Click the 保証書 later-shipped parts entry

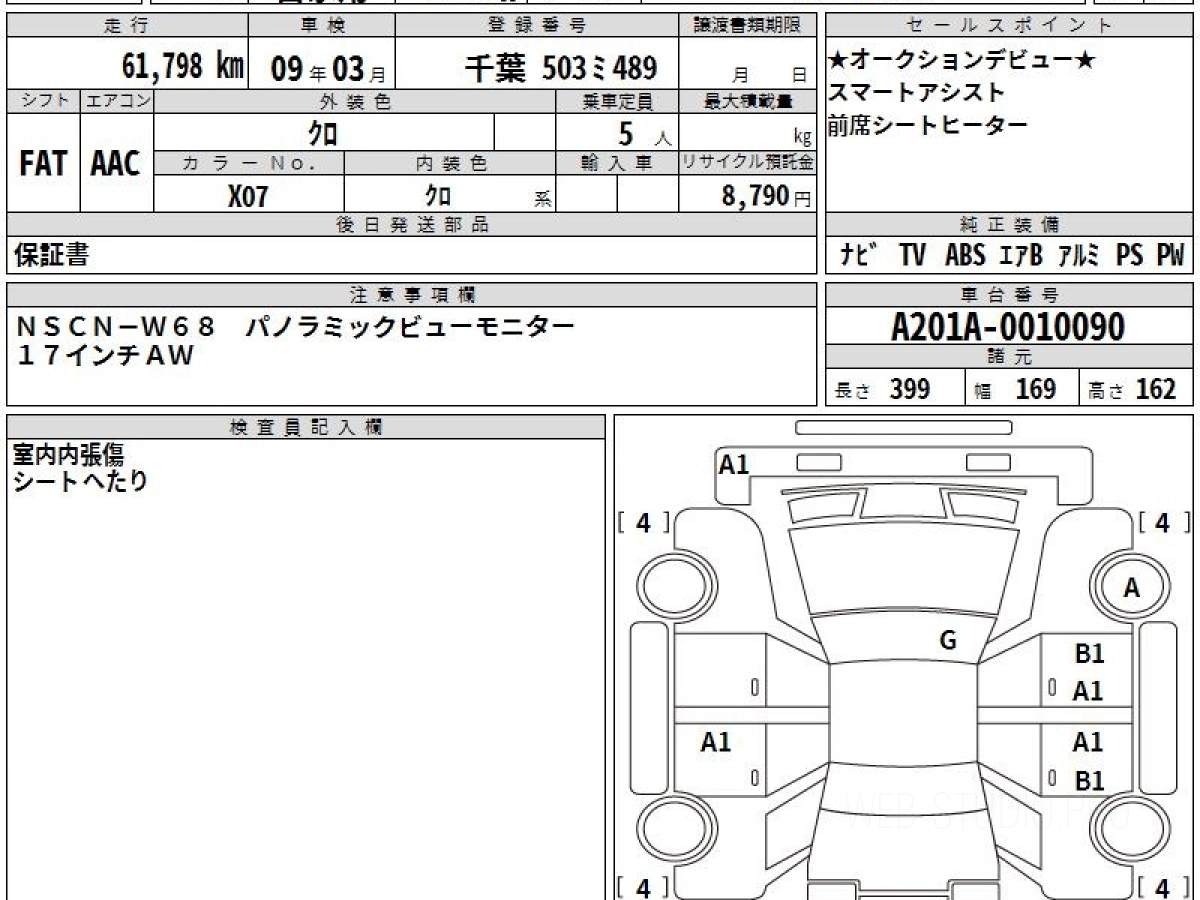tap(51, 255)
